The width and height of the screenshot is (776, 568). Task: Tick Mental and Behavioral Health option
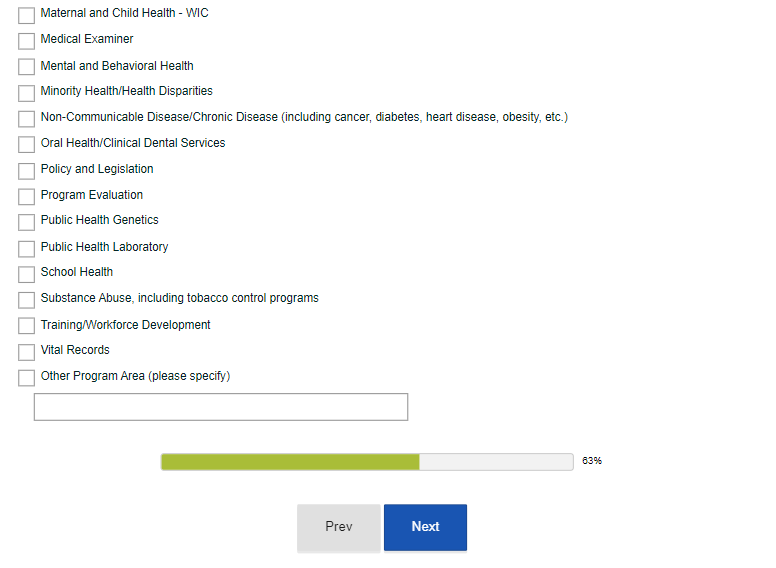point(26,67)
